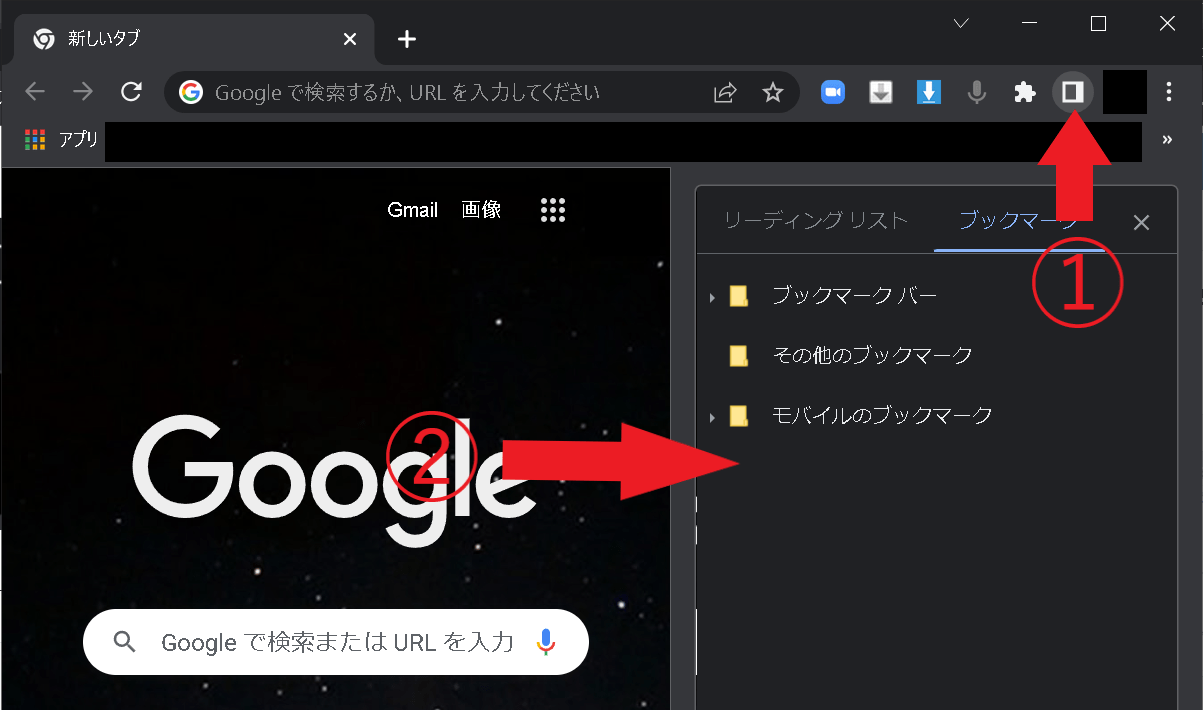
Task: Go back with the back arrow
Action: 35,92
